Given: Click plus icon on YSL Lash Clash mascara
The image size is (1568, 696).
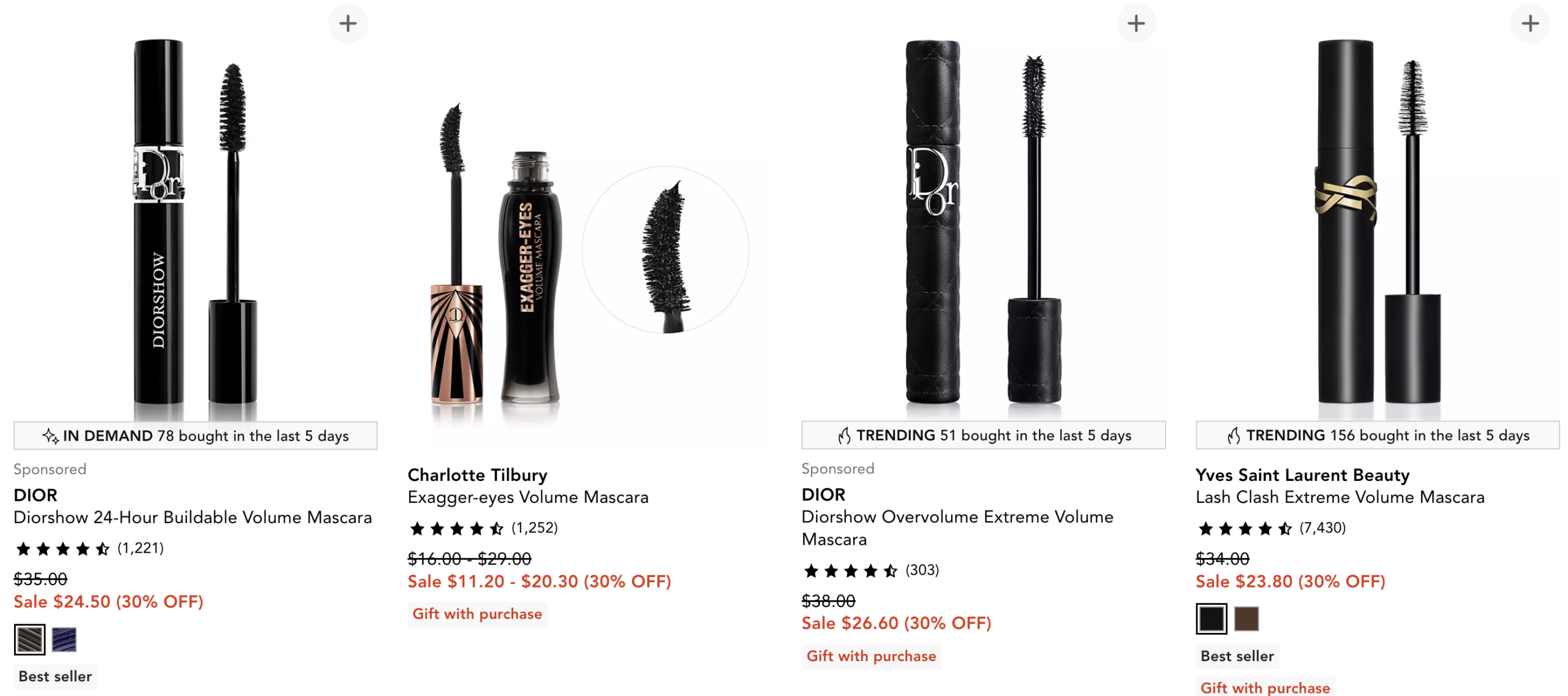Looking at the screenshot, I should (x=1529, y=23).
